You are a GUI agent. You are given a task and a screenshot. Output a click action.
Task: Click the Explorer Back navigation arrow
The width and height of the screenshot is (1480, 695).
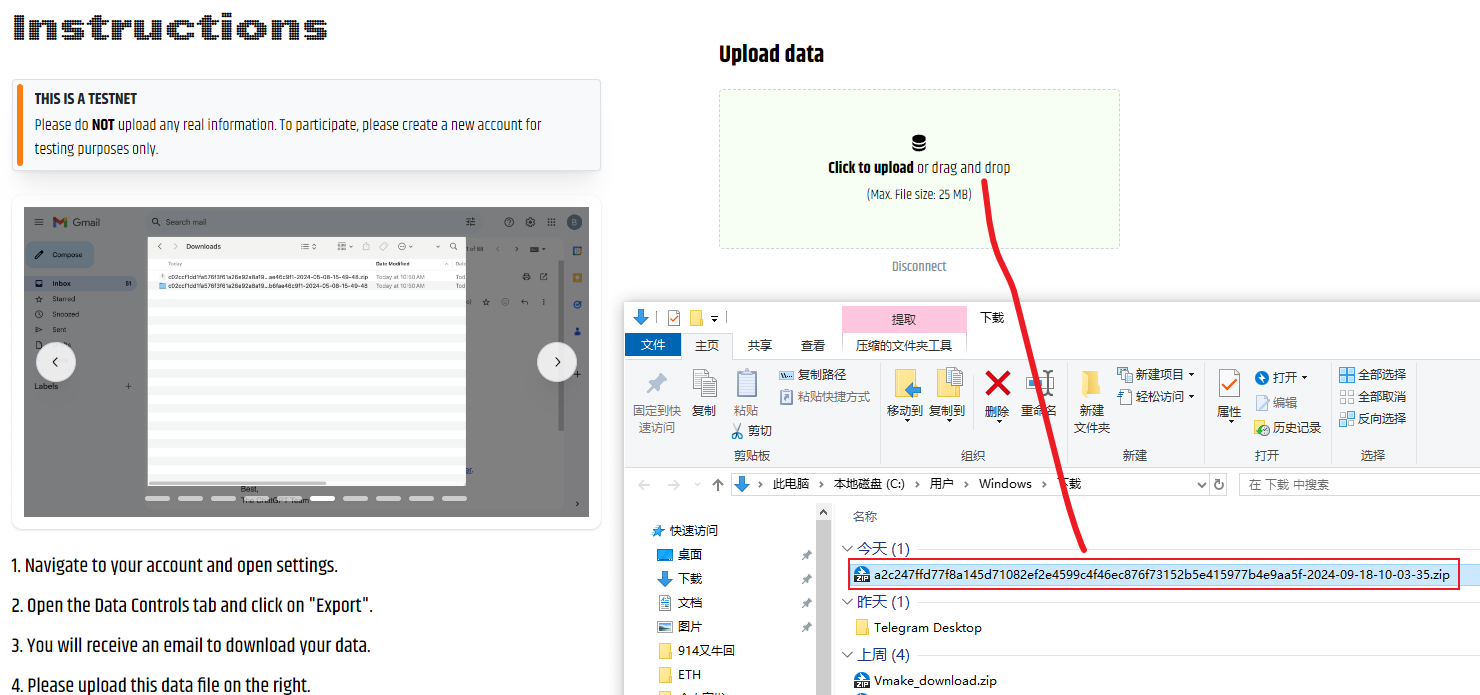coord(644,484)
